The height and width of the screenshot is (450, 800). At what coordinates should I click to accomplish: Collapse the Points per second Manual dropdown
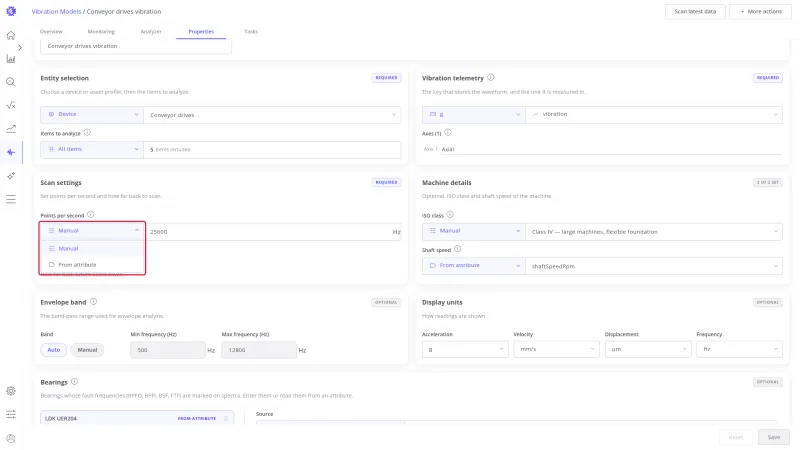tap(92, 231)
